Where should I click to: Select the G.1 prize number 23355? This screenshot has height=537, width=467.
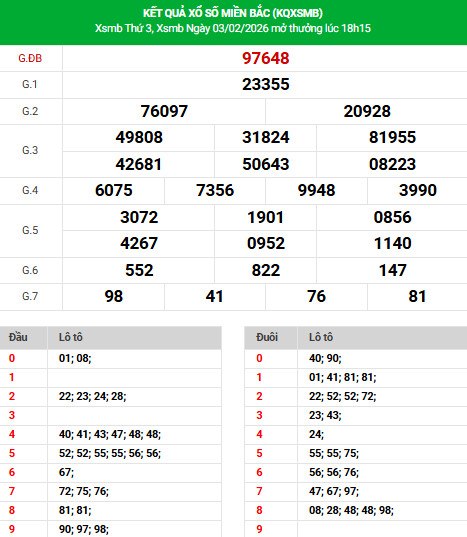click(x=266, y=84)
